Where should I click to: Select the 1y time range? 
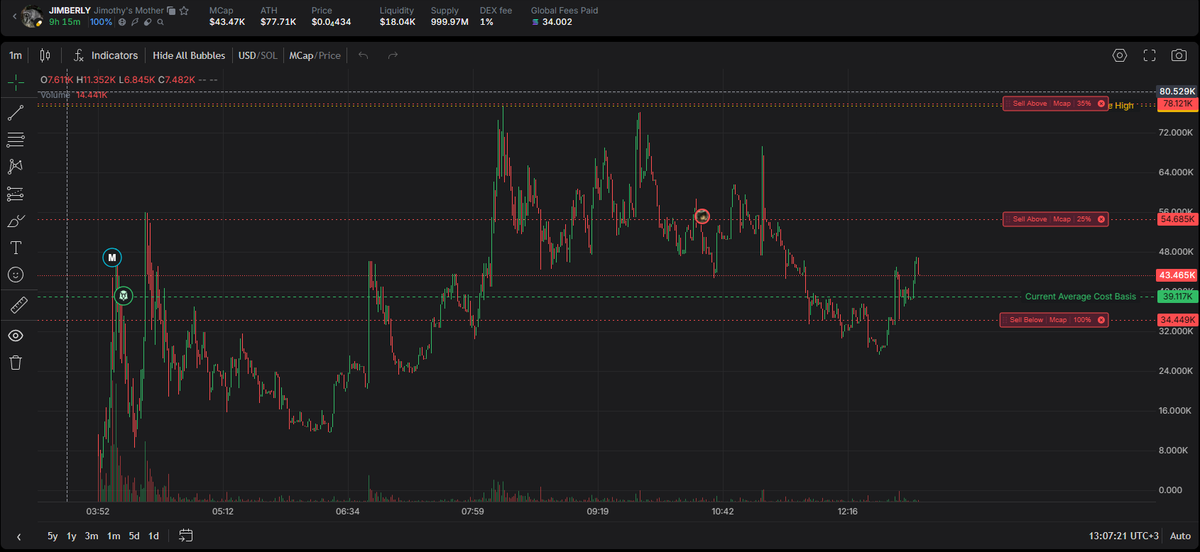pos(71,536)
